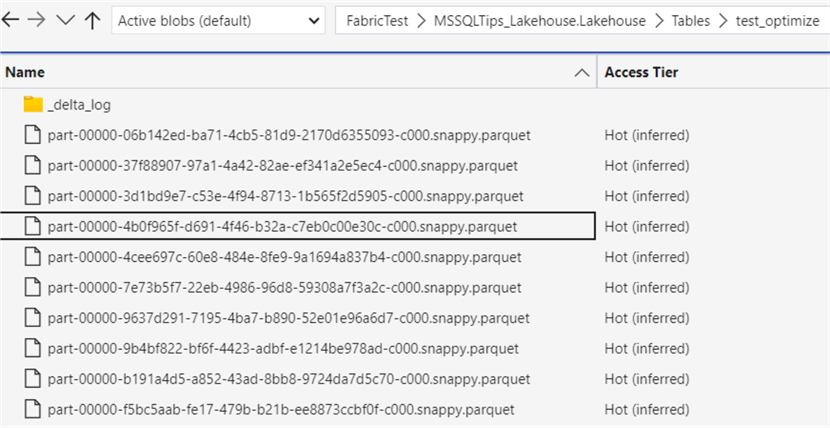Sort by the Name column header
Image resolution: width=830 pixels, height=428 pixels.
[x=25, y=72]
